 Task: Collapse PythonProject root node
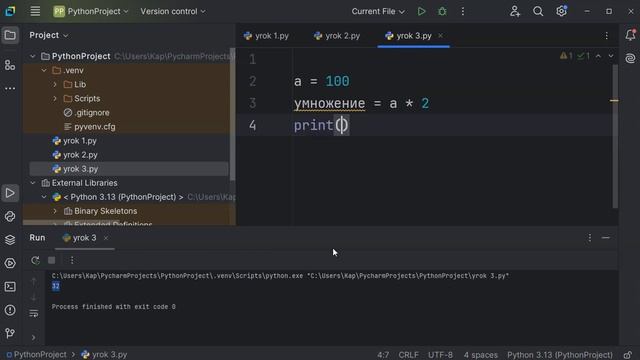[x=33, y=56]
